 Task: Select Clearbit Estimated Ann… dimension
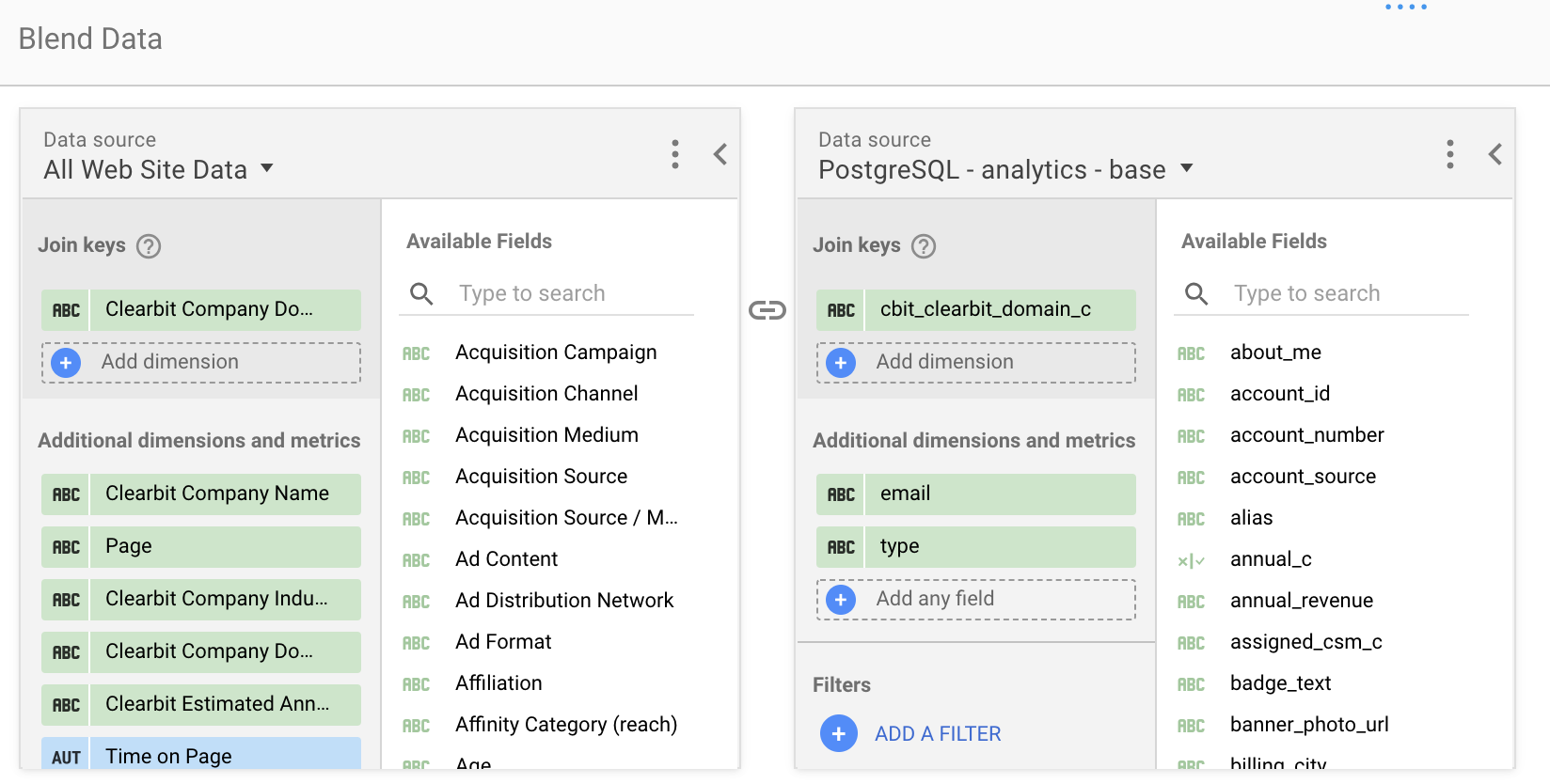tap(201, 705)
